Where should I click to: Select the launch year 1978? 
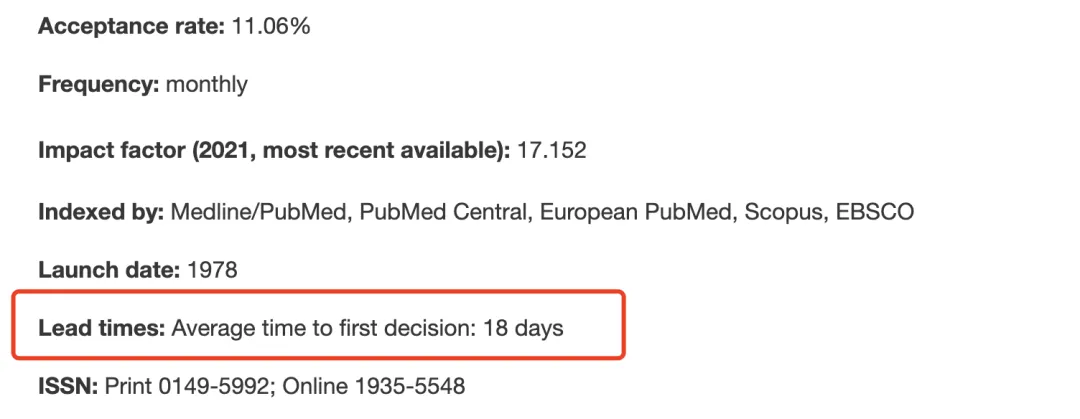[x=212, y=269]
